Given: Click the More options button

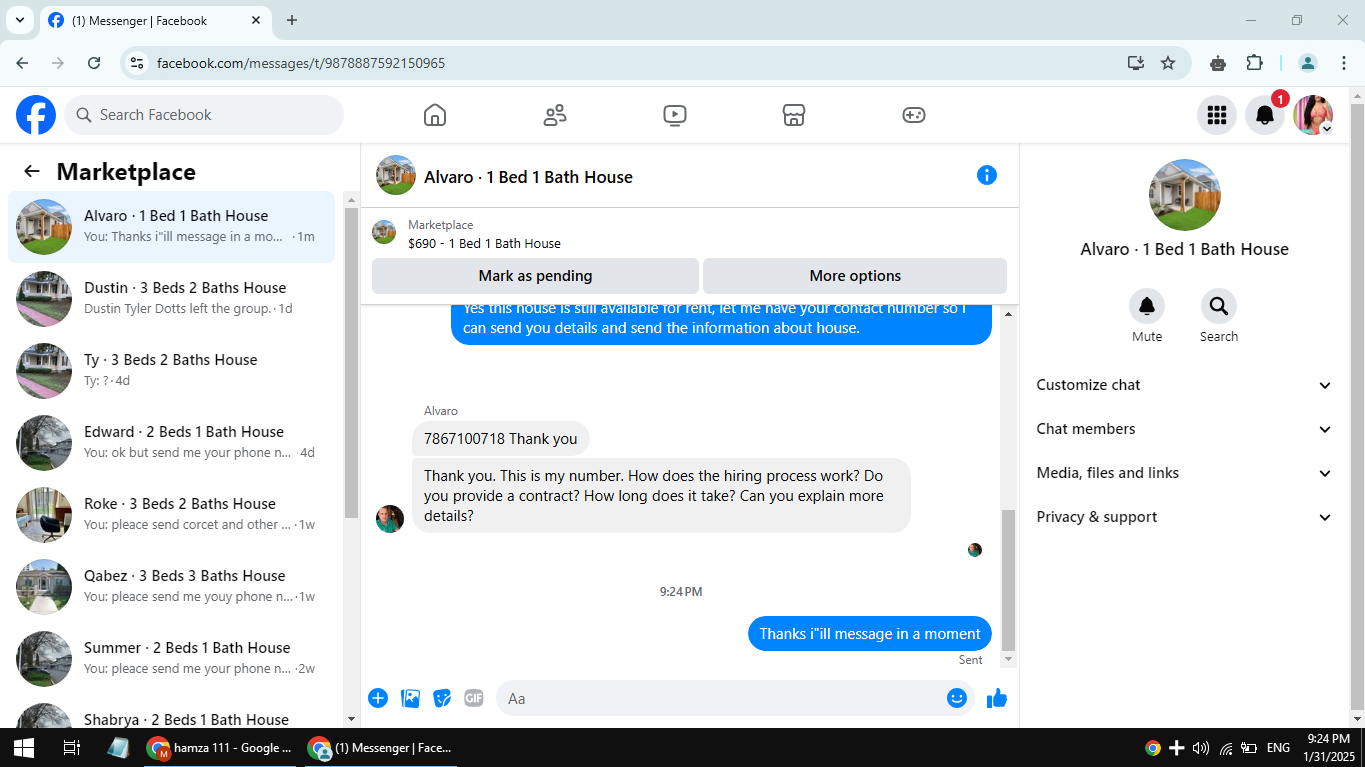Looking at the screenshot, I should pos(855,276).
